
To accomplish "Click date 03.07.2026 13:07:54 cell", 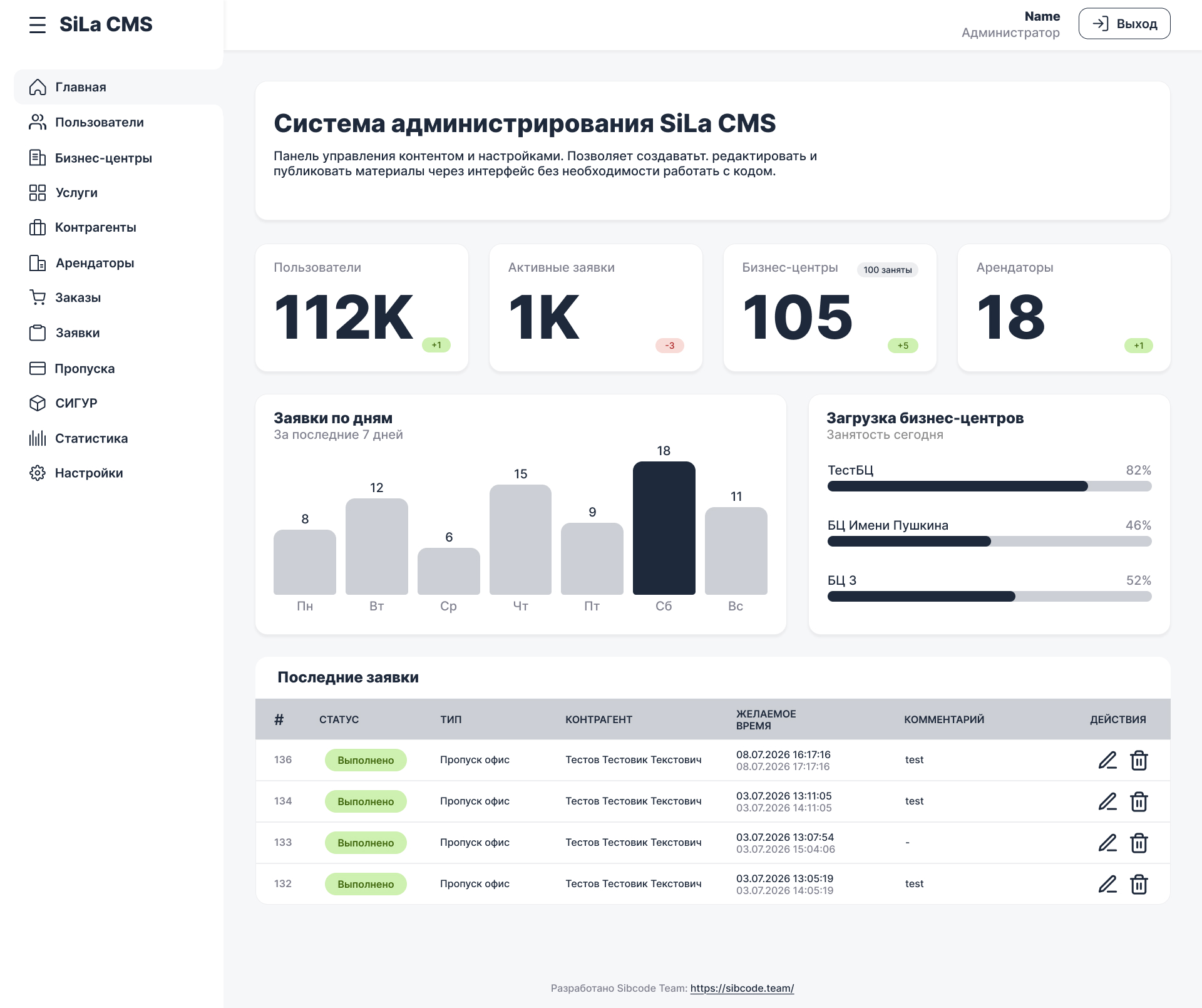I will tap(785, 837).
